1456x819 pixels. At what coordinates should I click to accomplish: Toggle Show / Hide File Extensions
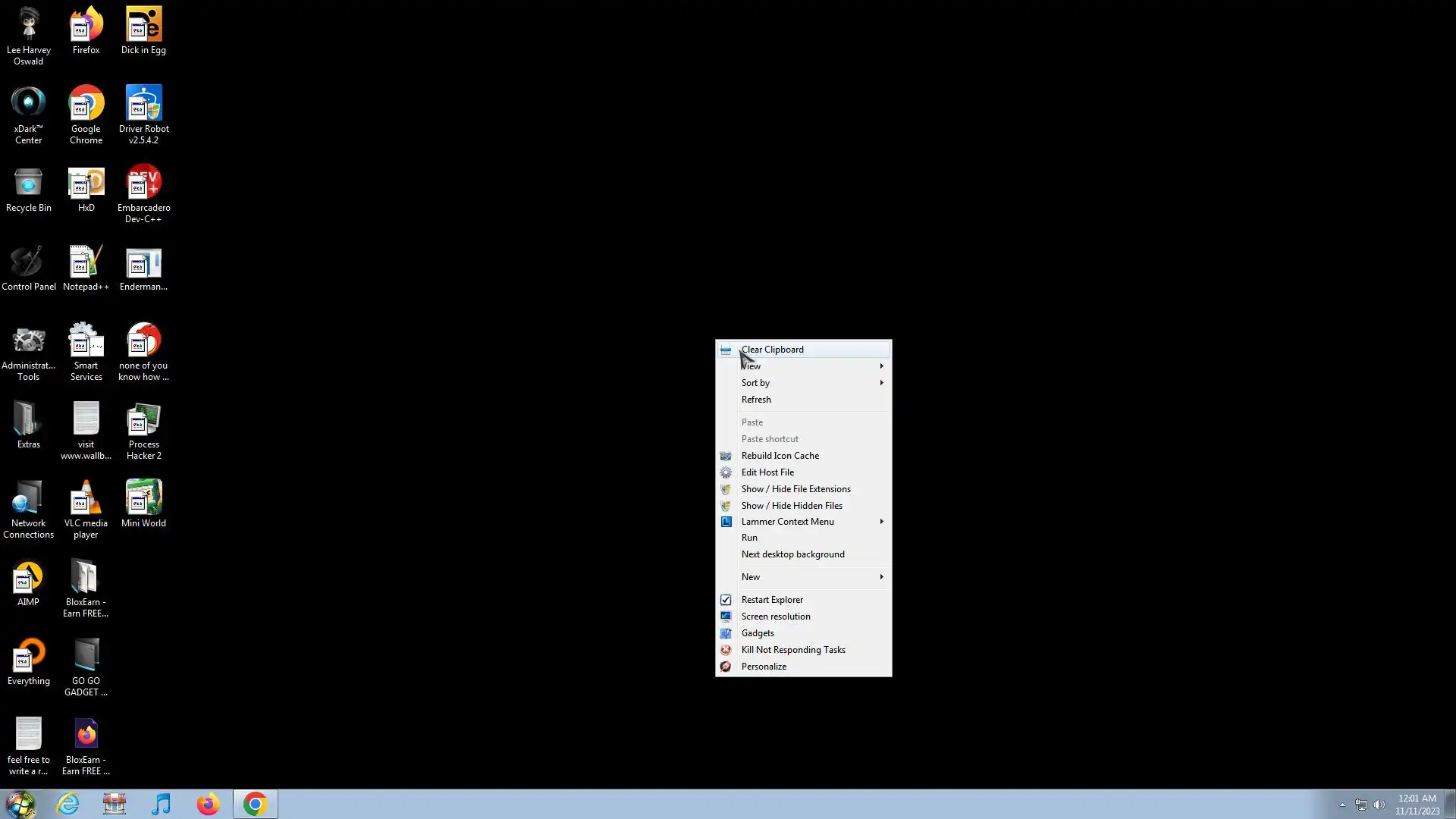[795, 489]
